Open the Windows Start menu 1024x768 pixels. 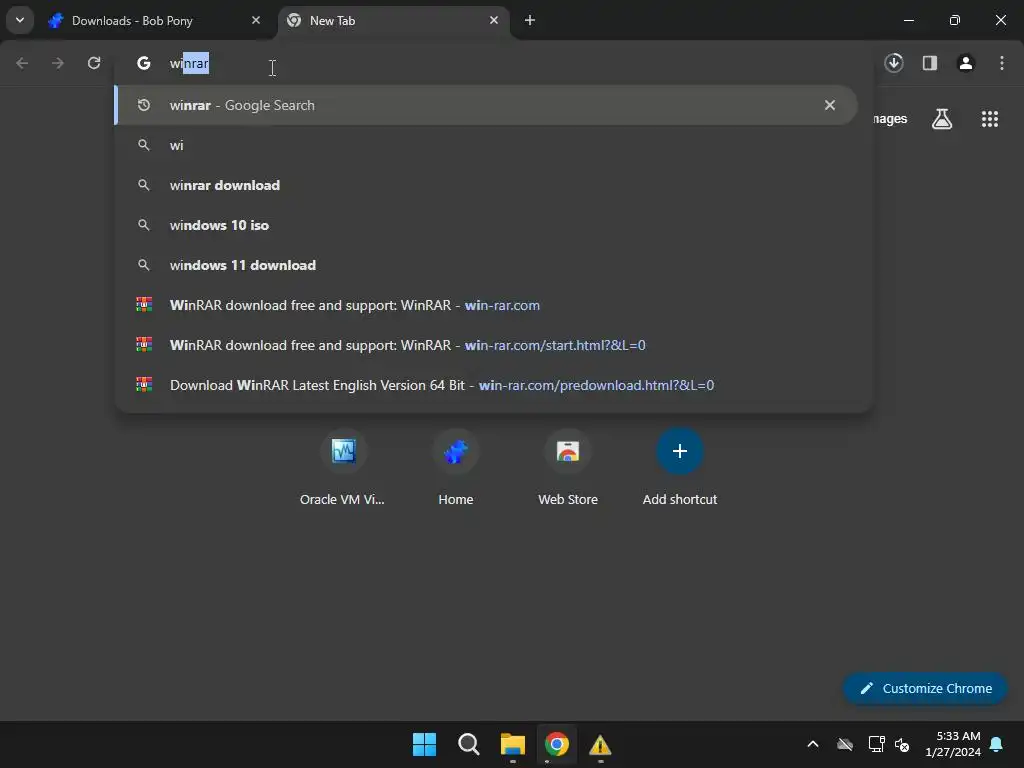(x=424, y=744)
